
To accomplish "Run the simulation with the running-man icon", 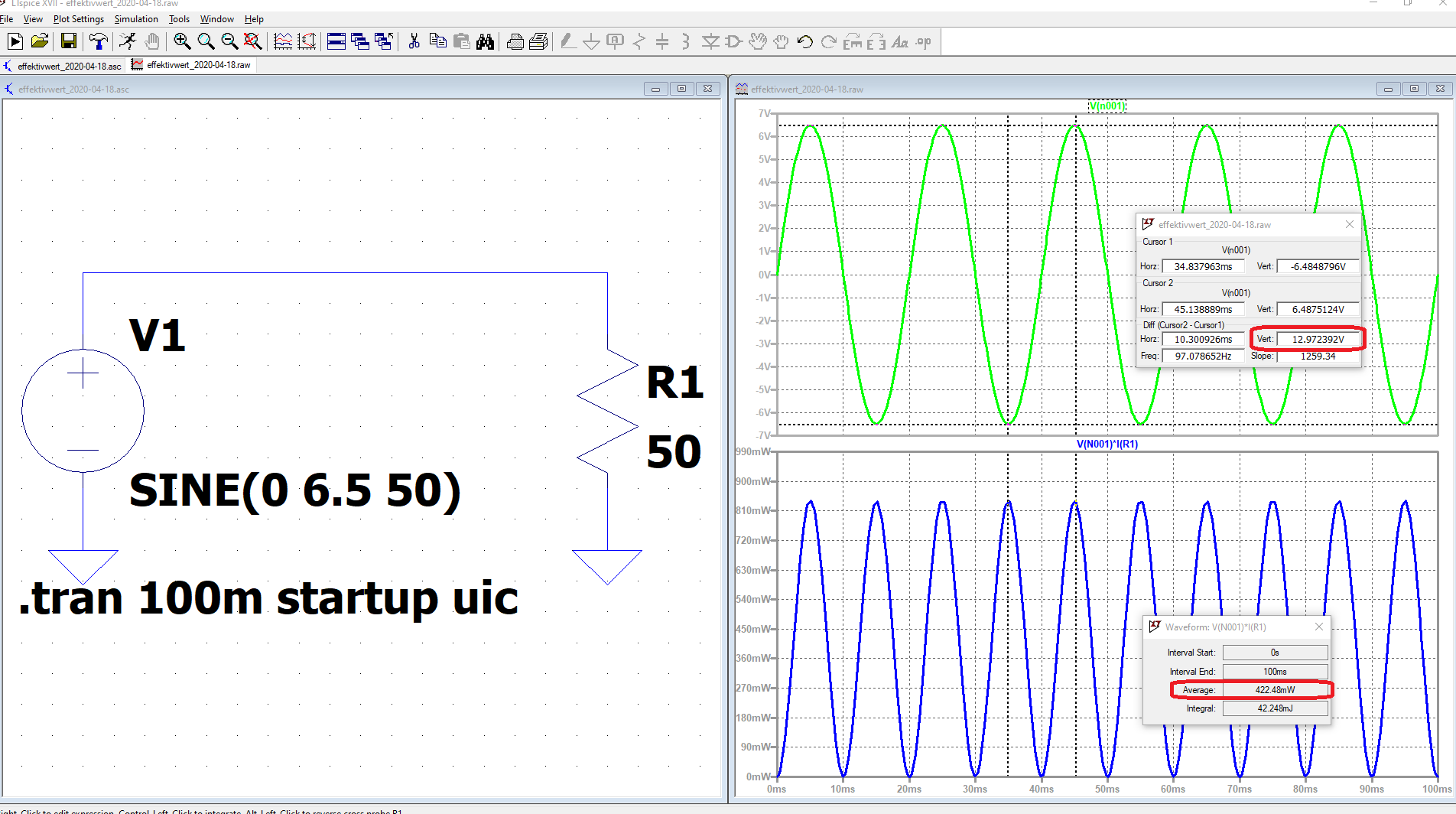I will [127, 41].
